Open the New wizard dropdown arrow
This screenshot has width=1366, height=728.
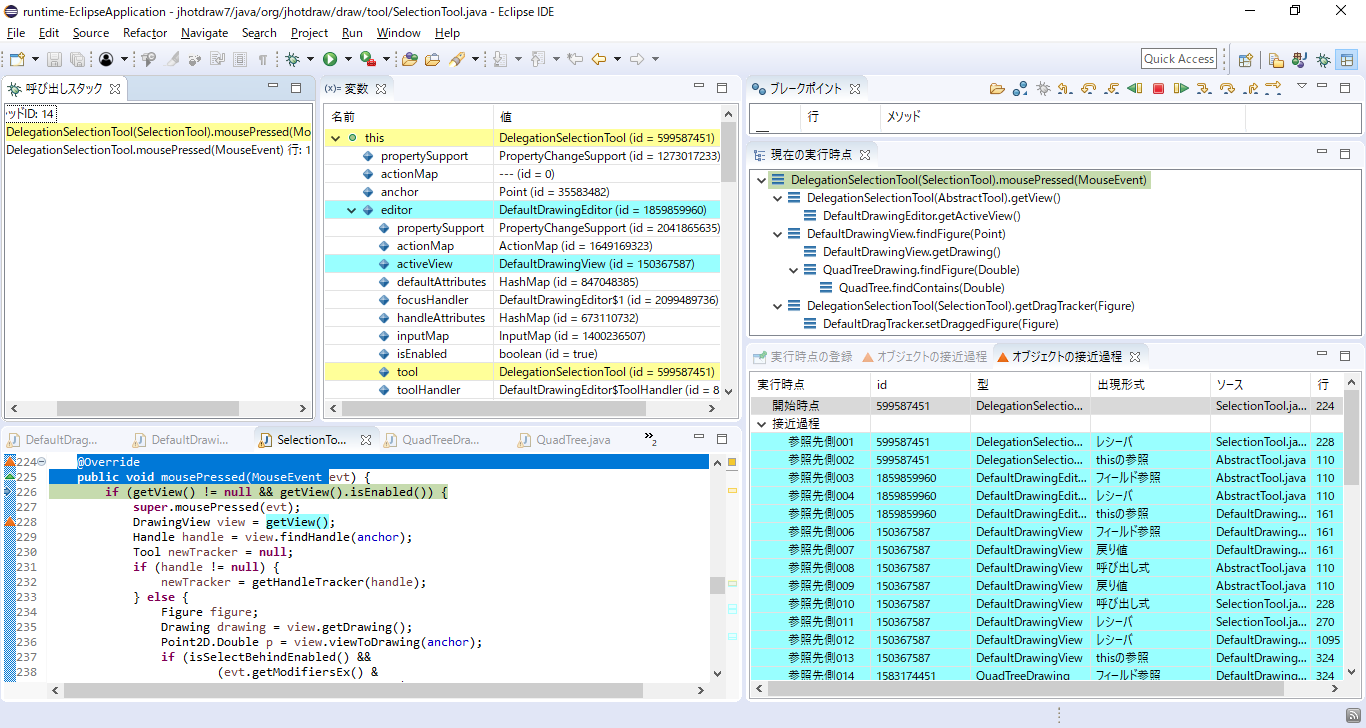coord(35,59)
